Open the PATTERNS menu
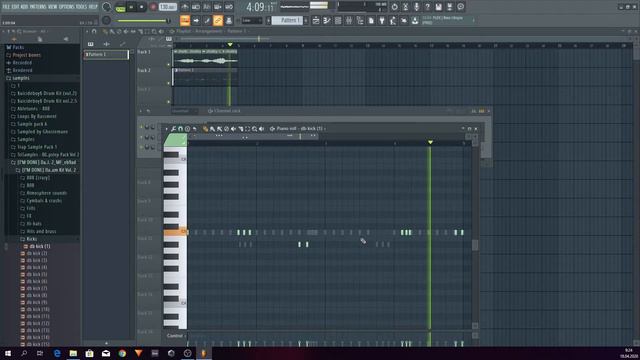640x360 pixels. (38, 7)
